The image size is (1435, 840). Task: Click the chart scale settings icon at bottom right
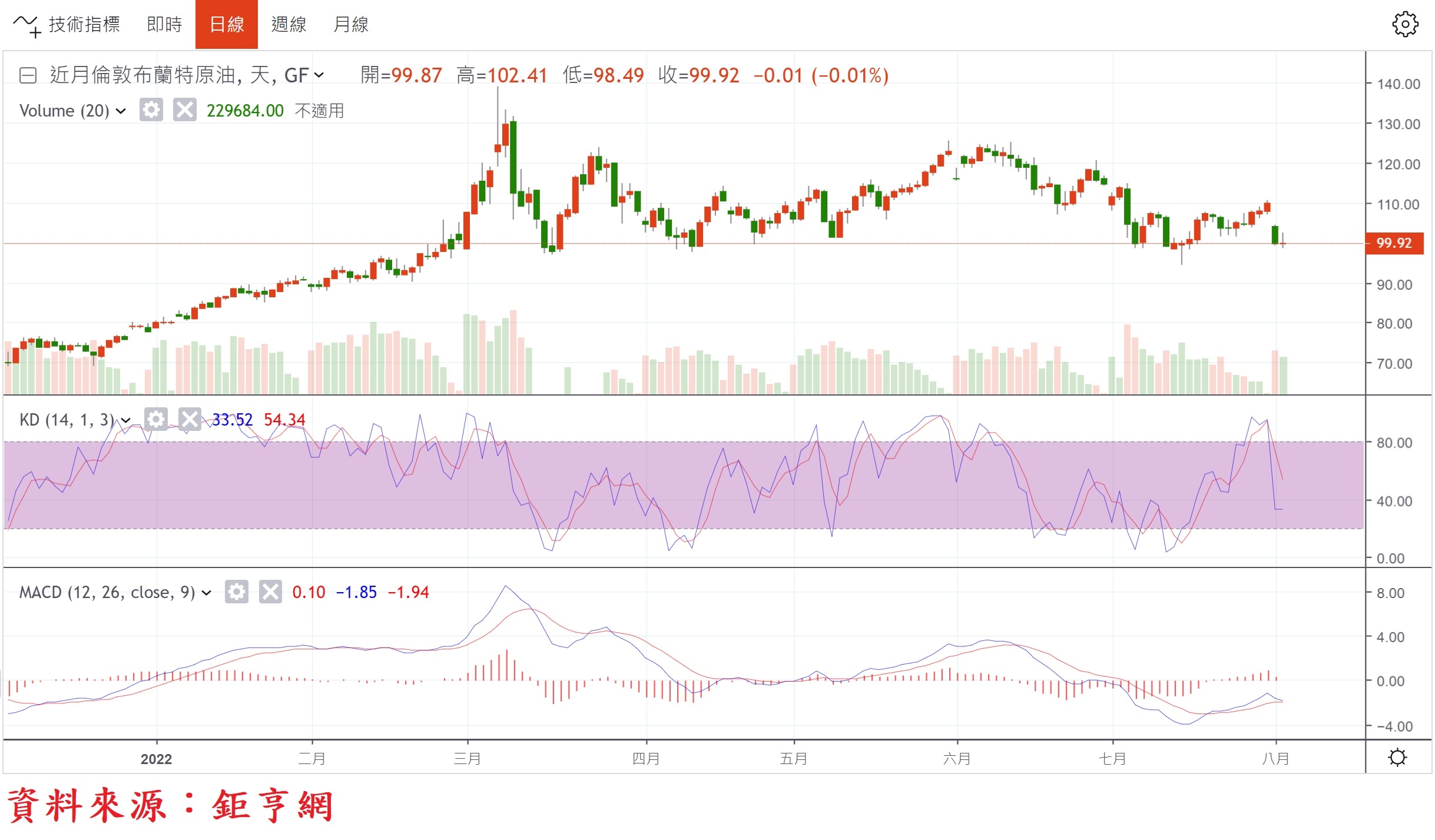tap(1397, 758)
